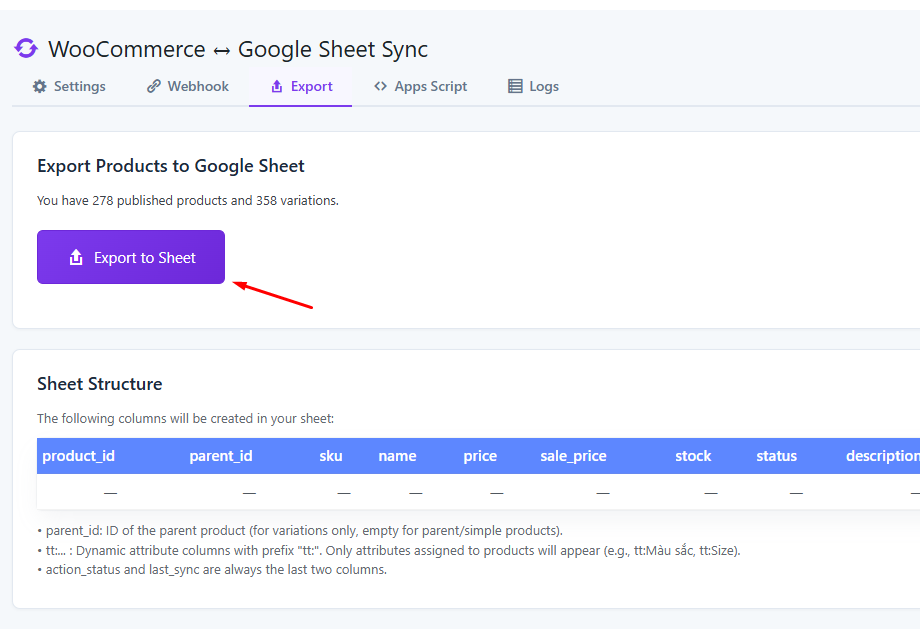Click the WooCommerce ↔ Google Sheet Sync title
Screen dimensions: 920x629
point(238,49)
